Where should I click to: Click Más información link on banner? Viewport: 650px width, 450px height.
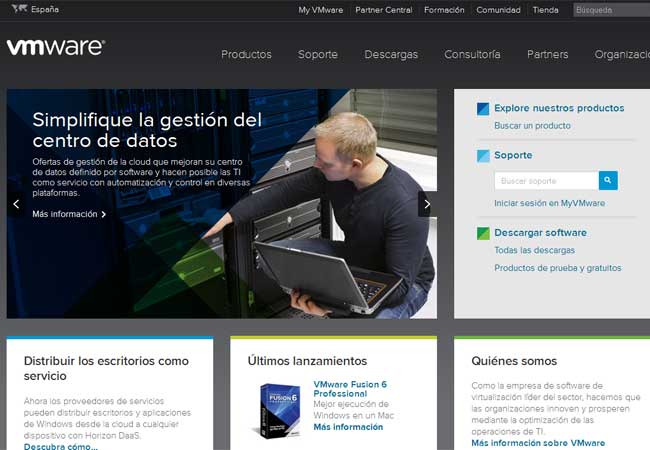tap(68, 214)
